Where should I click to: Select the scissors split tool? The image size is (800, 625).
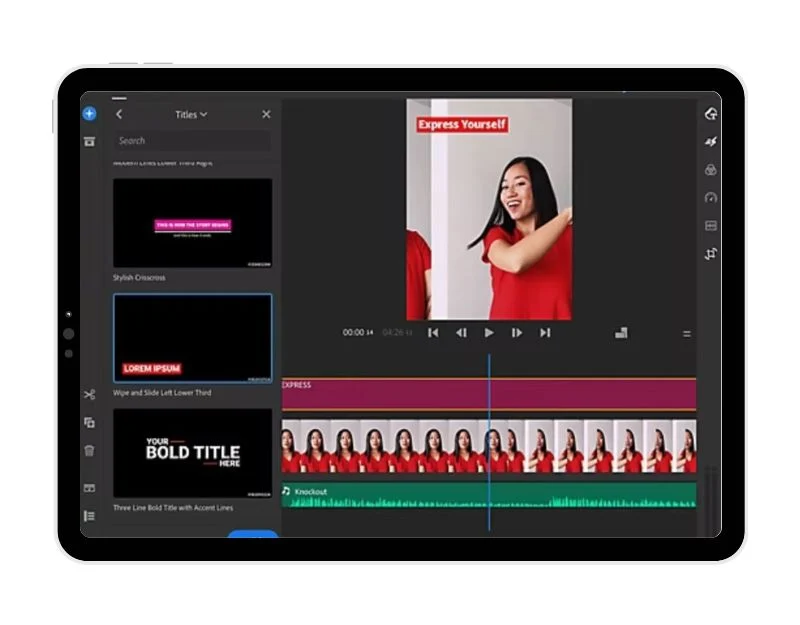[x=89, y=395]
